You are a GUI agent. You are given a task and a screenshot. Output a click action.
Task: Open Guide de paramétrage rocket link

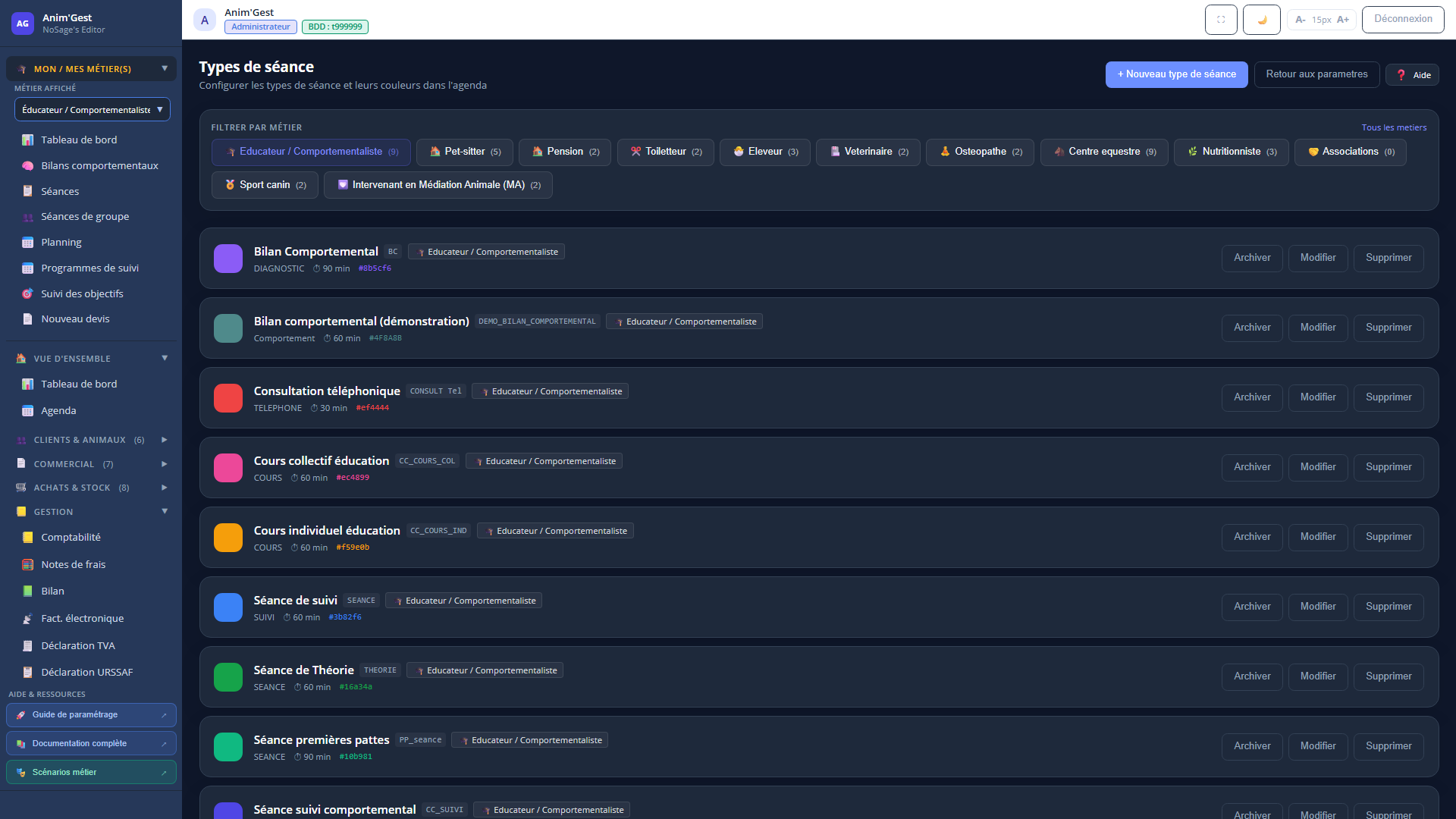coord(91,715)
